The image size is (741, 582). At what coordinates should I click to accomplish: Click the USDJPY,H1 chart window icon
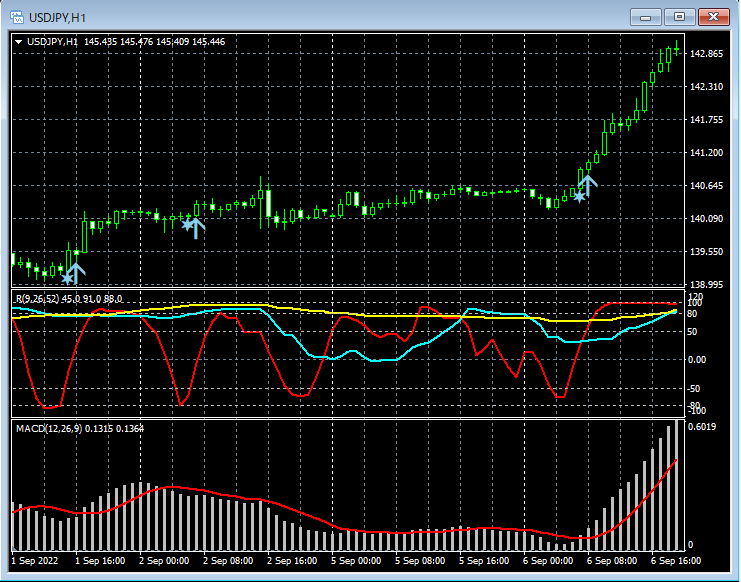tap(17, 18)
